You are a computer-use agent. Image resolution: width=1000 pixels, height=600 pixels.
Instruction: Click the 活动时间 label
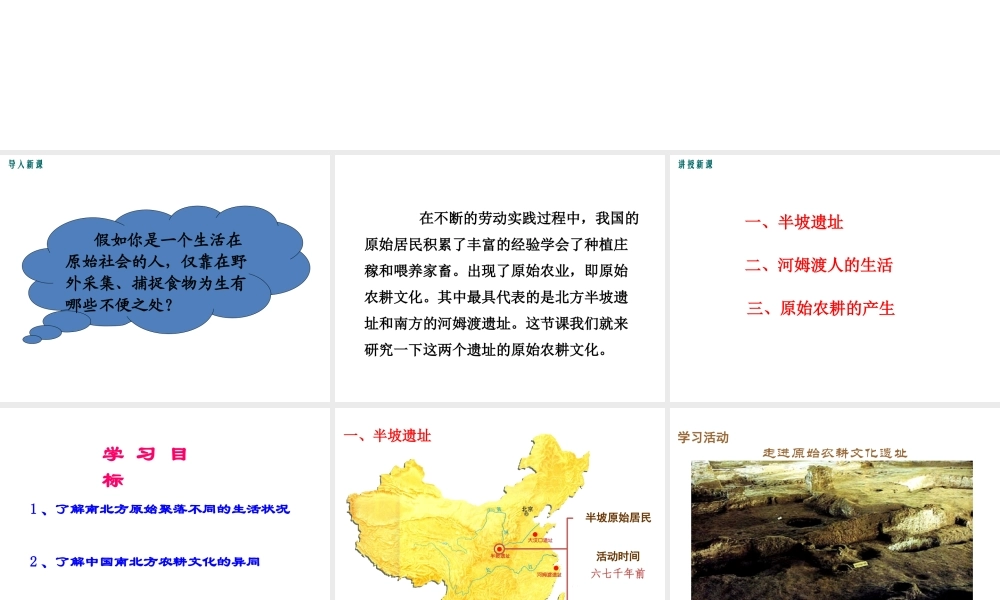click(618, 556)
